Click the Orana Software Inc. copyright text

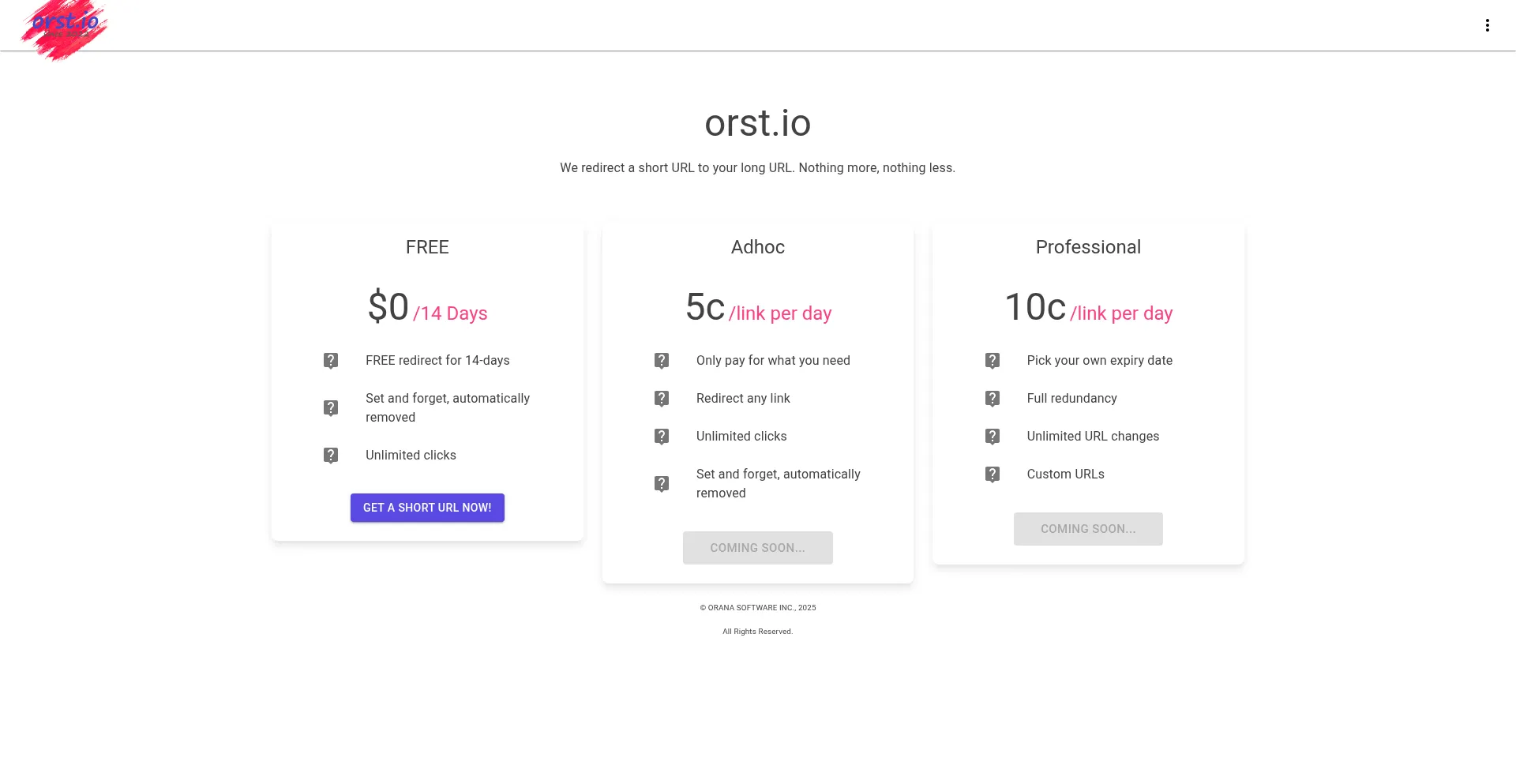coord(757,608)
